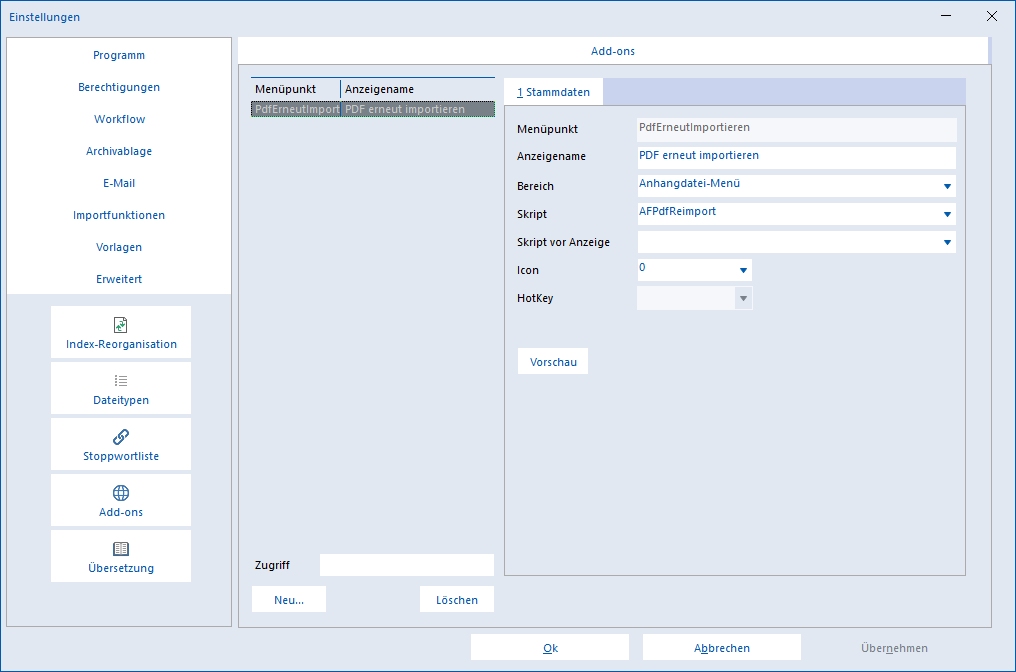Click the Übernehmen button

pos(894,647)
